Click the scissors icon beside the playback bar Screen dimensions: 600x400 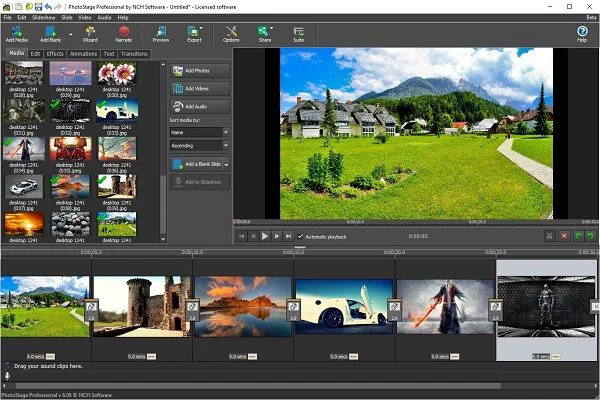549,236
